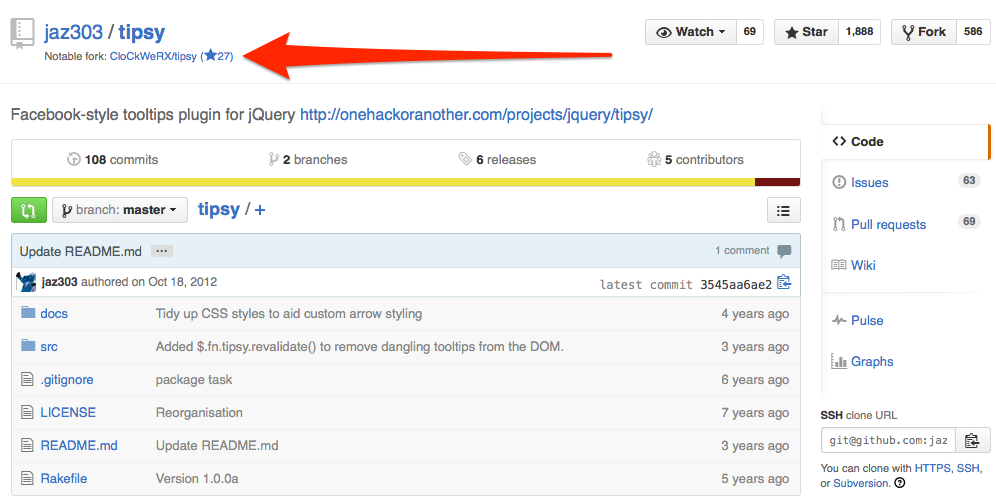This screenshot has height=501, width=996.
Task: Open the jaz303 owner link in the title
Action: coord(73,32)
